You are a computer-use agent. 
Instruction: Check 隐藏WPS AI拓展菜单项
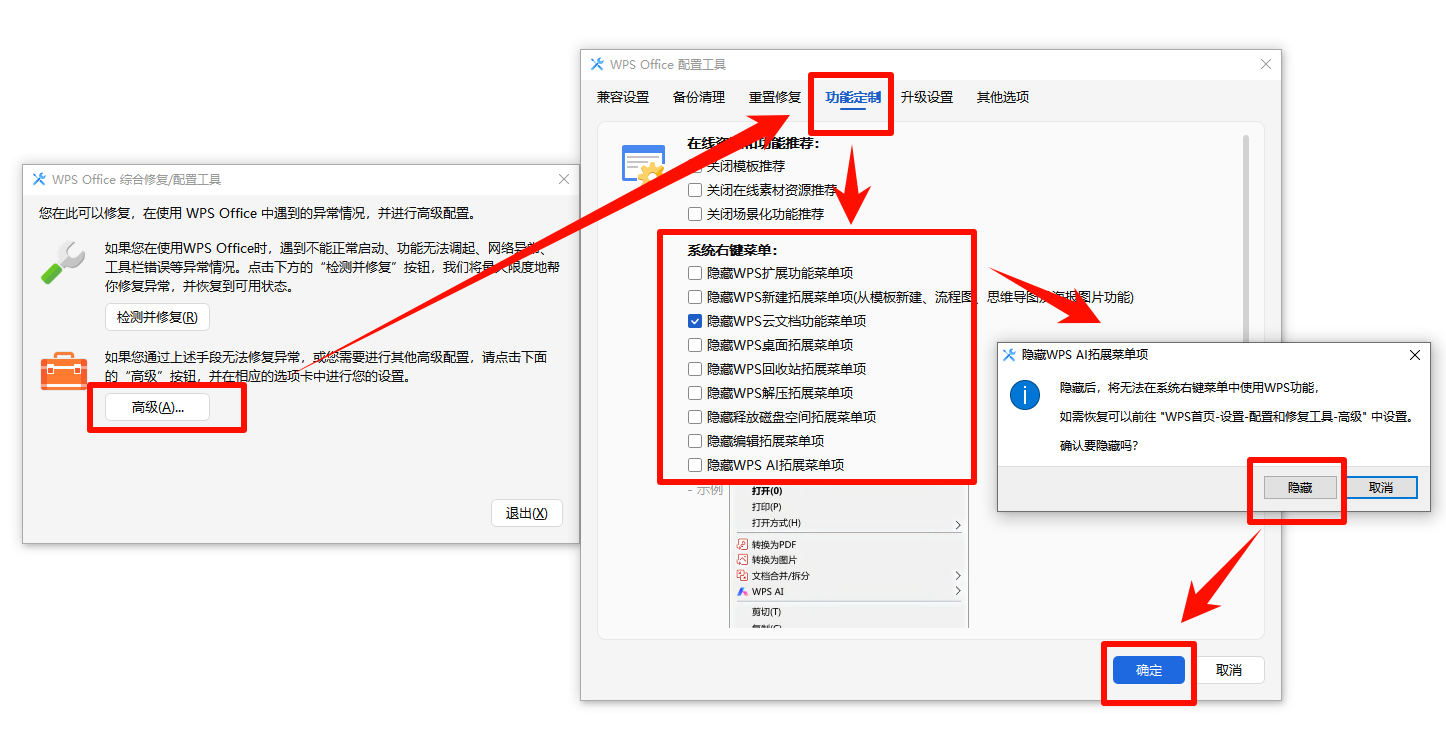[x=695, y=465]
